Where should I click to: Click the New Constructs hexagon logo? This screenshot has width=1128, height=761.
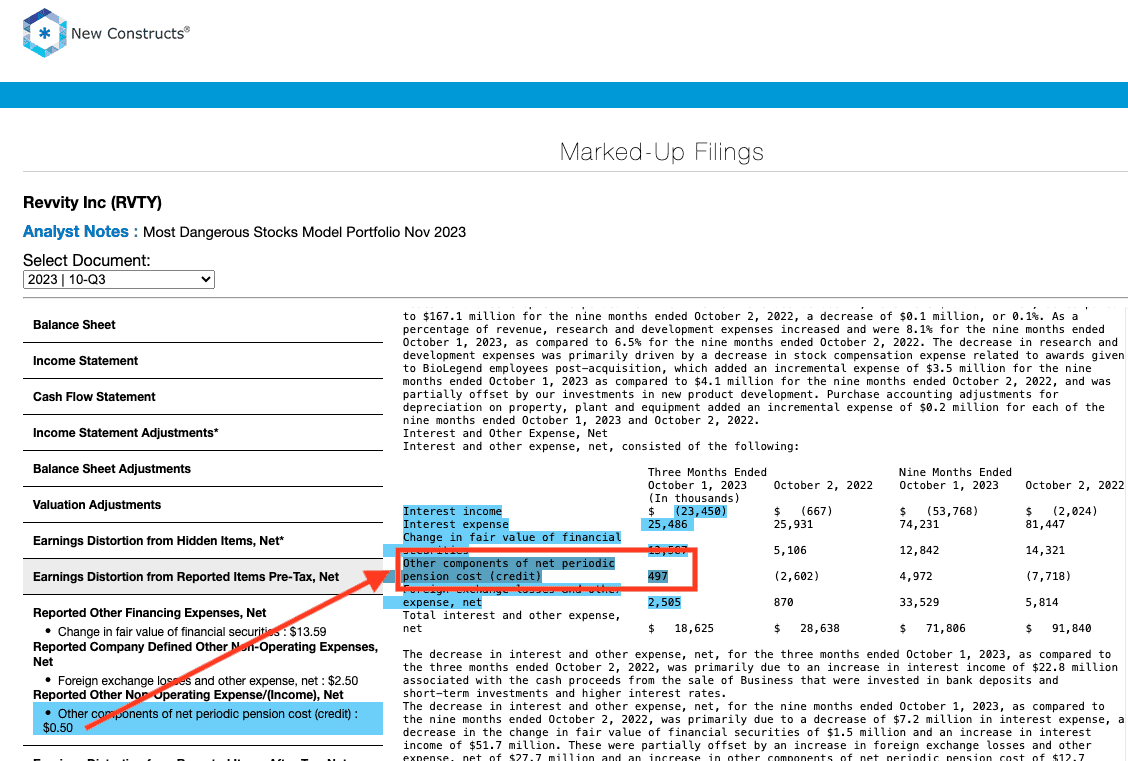[45, 32]
